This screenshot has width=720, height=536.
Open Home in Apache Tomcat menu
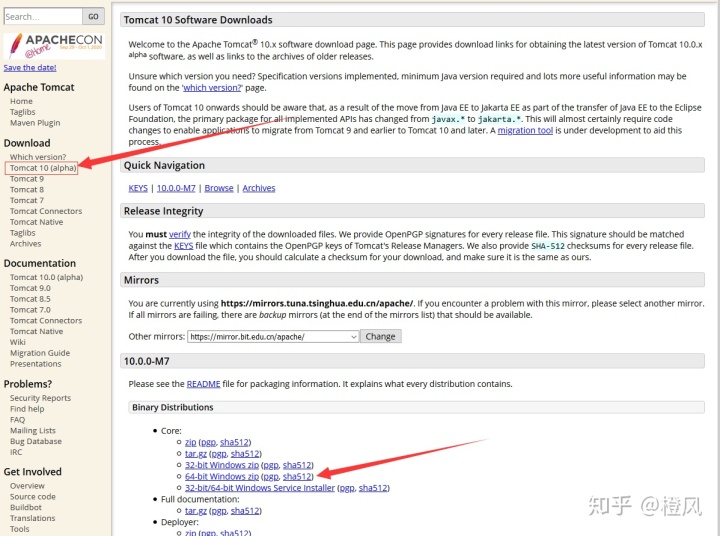(21, 101)
